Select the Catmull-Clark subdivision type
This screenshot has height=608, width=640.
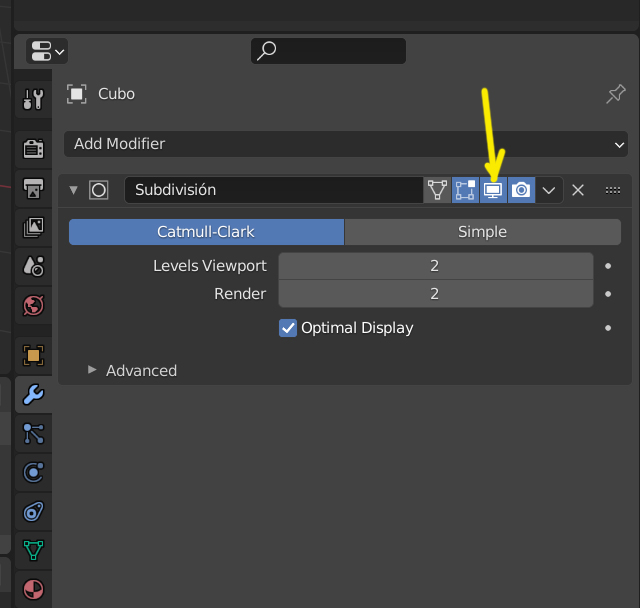click(x=206, y=232)
